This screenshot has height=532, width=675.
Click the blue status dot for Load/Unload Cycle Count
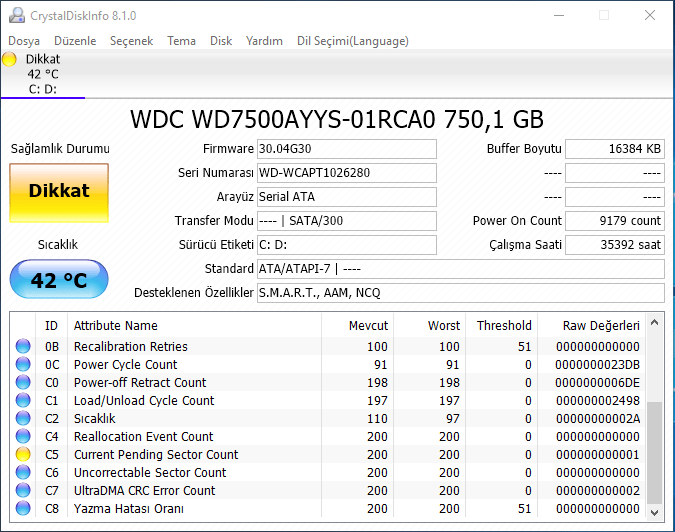23,400
